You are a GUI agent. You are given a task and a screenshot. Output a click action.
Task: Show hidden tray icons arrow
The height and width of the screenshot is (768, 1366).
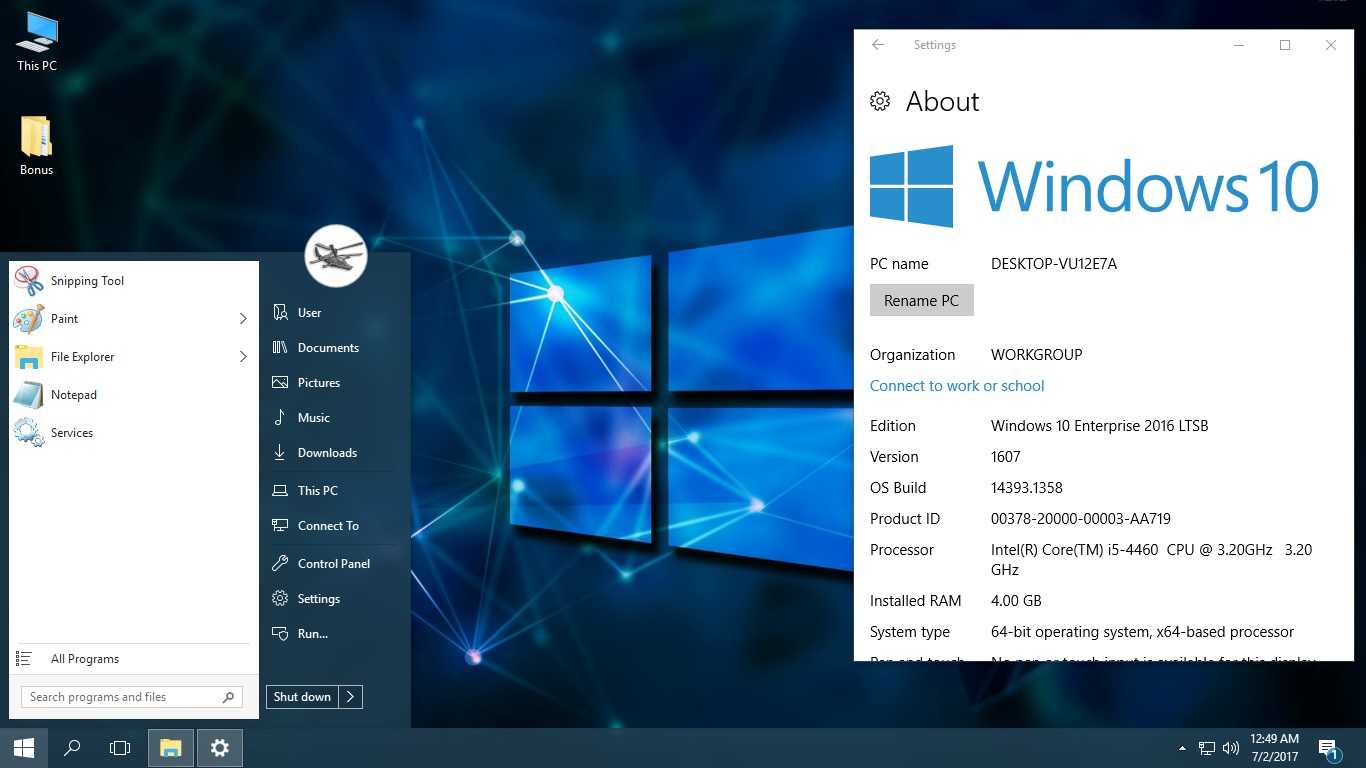click(x=1182, y=748)
